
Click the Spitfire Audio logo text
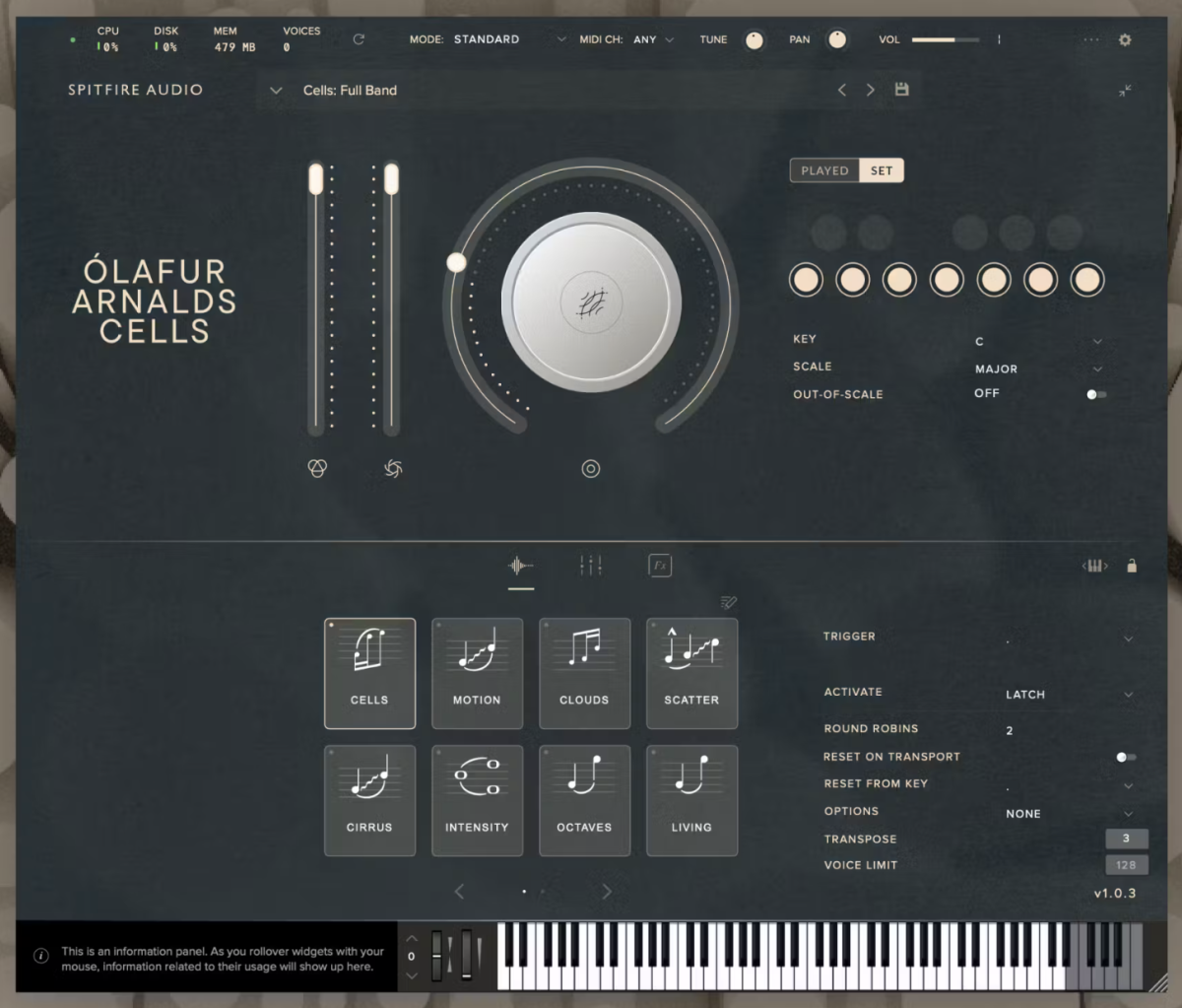coord(136,90)
